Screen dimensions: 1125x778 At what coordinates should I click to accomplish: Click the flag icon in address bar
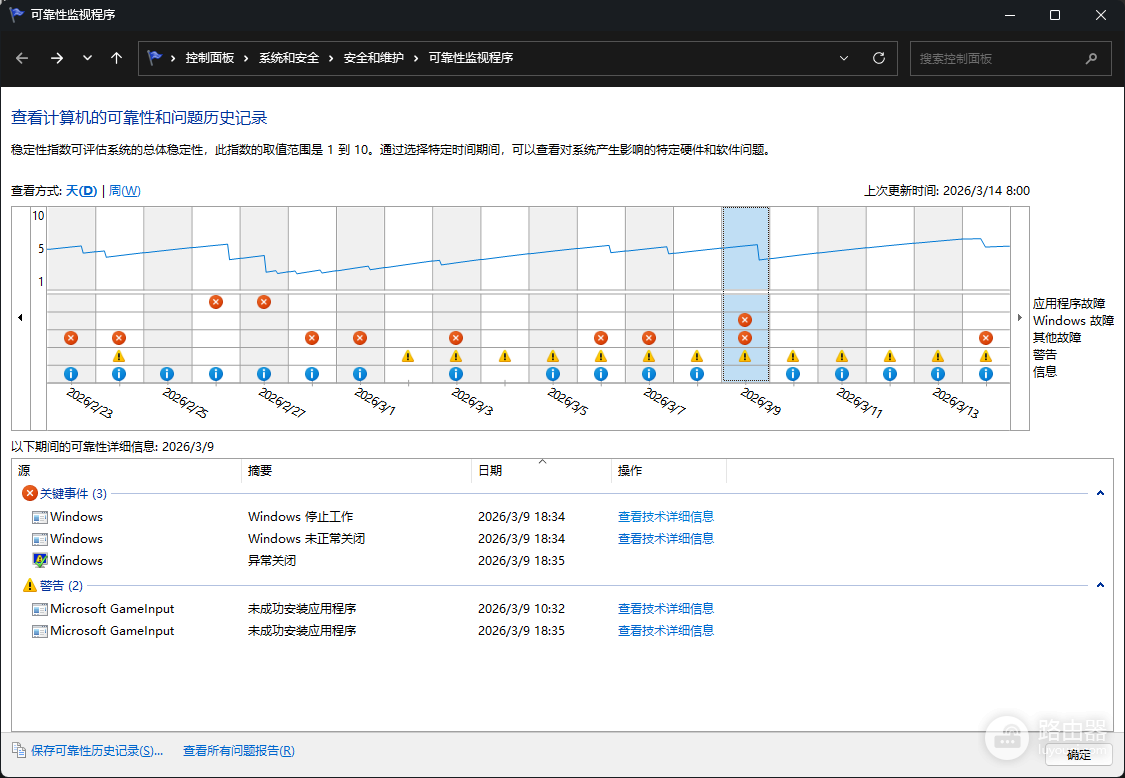pyautogui.click(x=154, y=57)
